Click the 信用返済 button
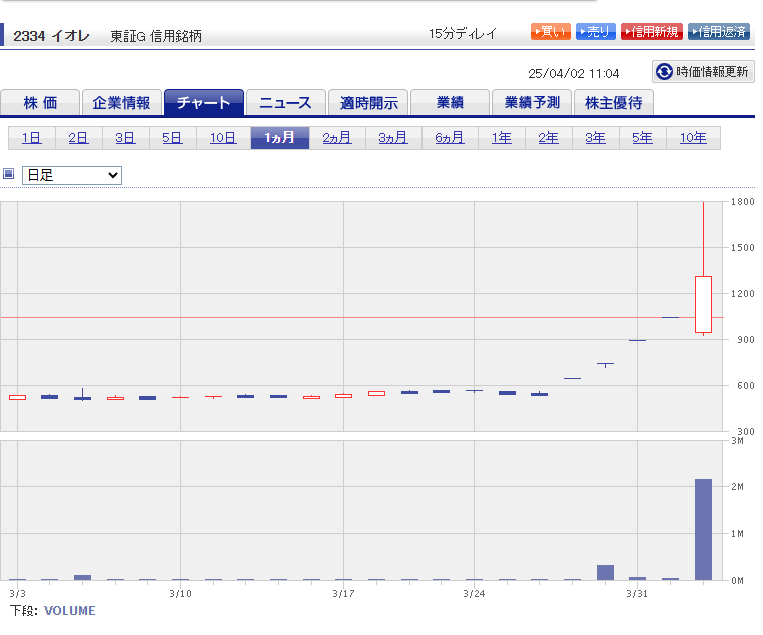 719,32
